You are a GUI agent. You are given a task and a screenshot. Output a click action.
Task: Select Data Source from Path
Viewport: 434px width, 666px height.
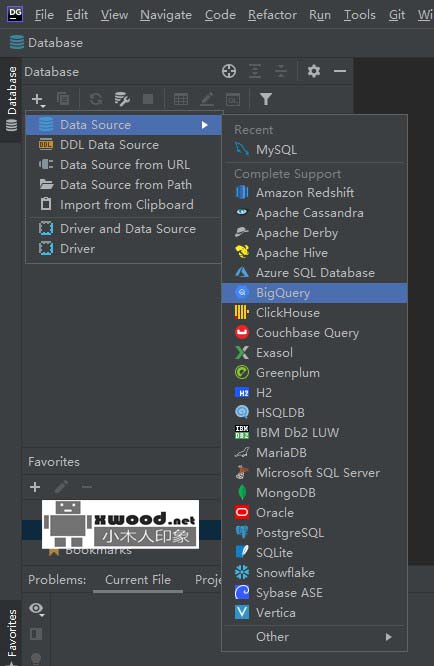[x=124, y=184]
